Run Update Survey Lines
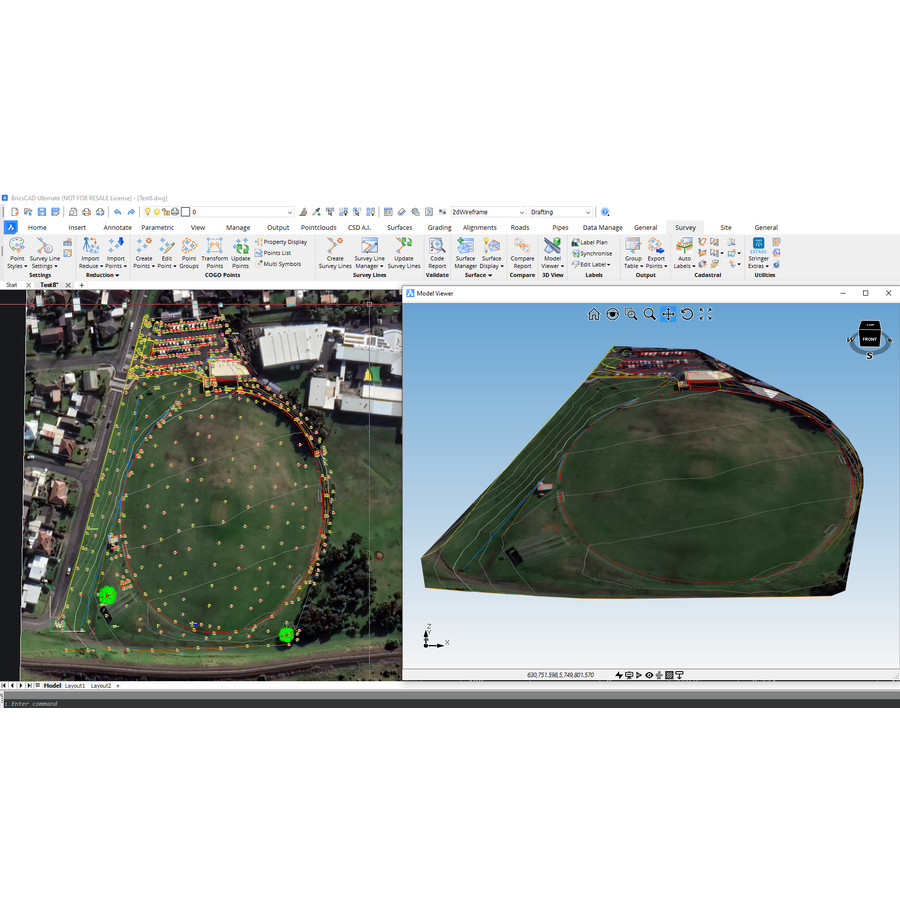The height and width of the screenshot is (900, 900). tap(404, 253)
